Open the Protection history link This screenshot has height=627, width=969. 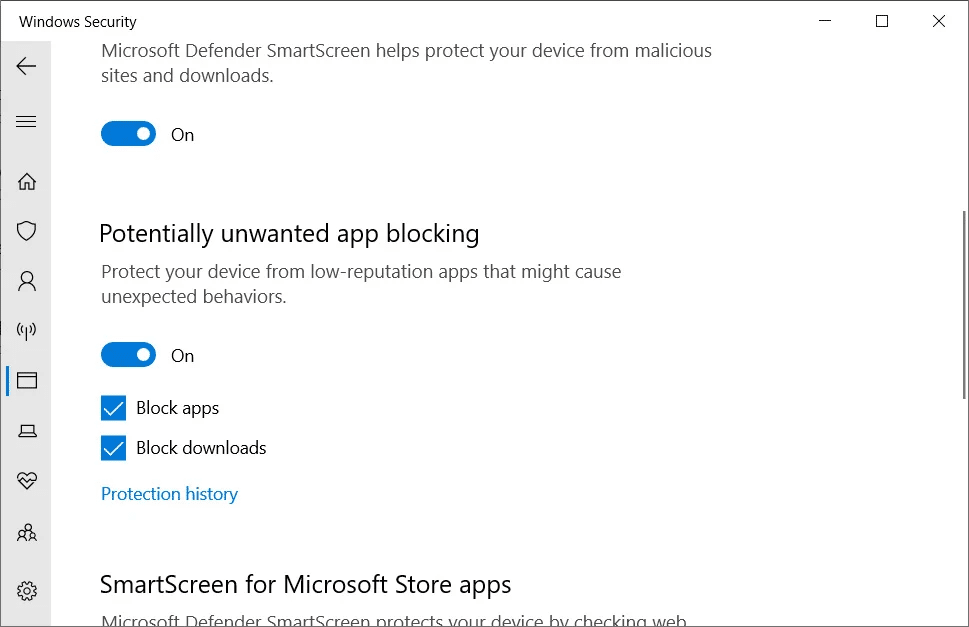coord(169,494)
